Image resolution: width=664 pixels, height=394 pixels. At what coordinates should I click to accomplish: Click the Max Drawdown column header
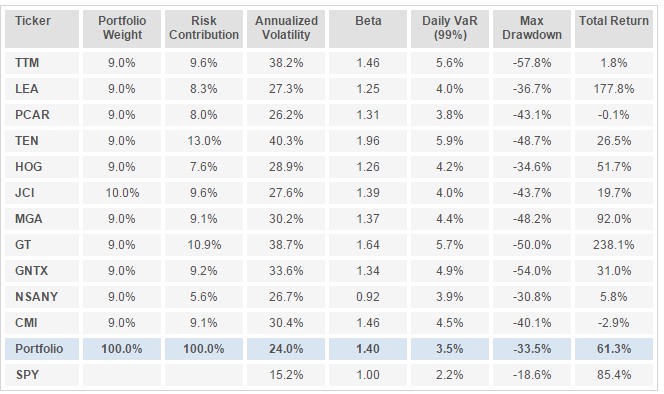click(x=532, y=29)
